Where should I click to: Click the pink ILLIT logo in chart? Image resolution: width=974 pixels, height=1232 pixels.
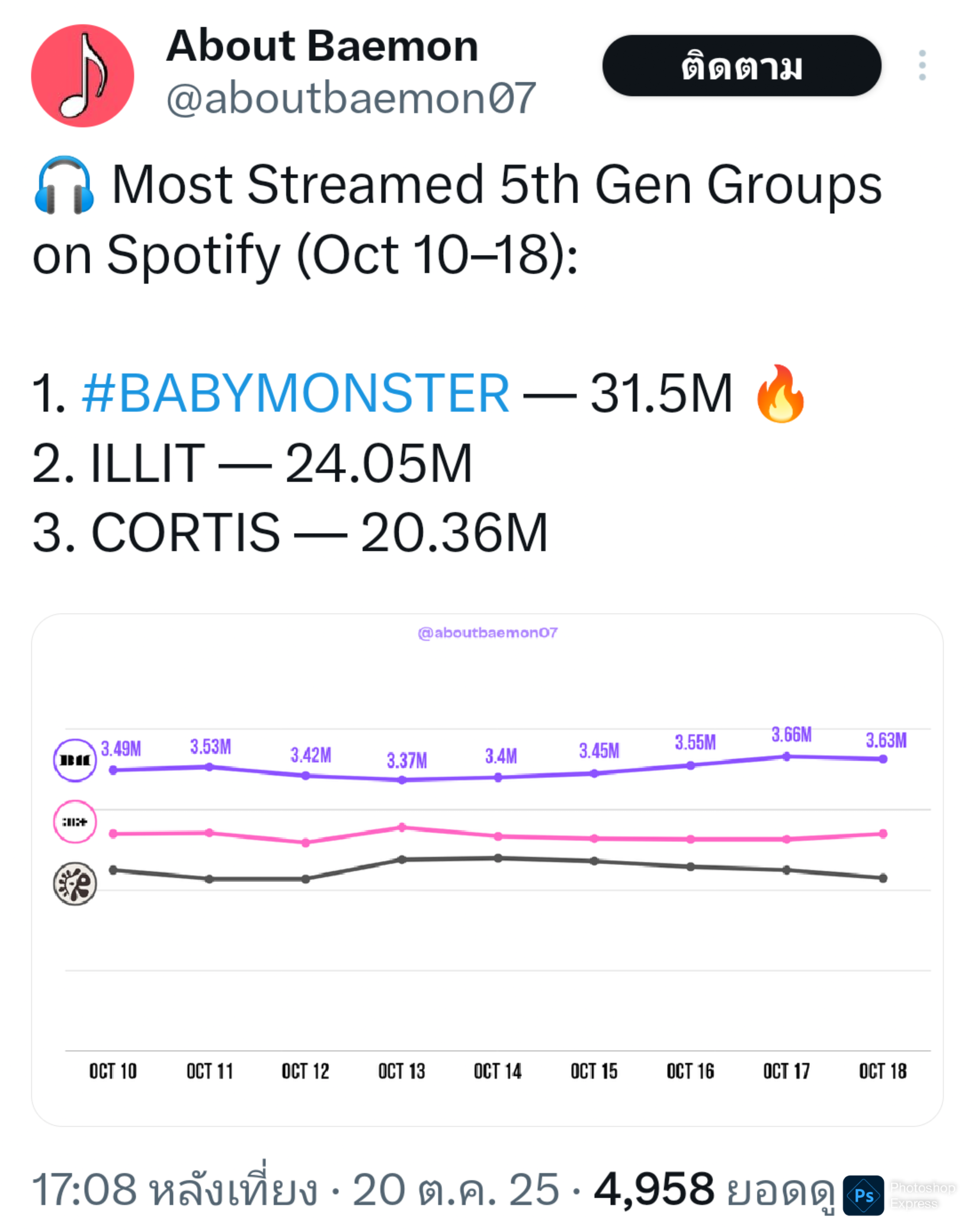[x=75, y=822]
